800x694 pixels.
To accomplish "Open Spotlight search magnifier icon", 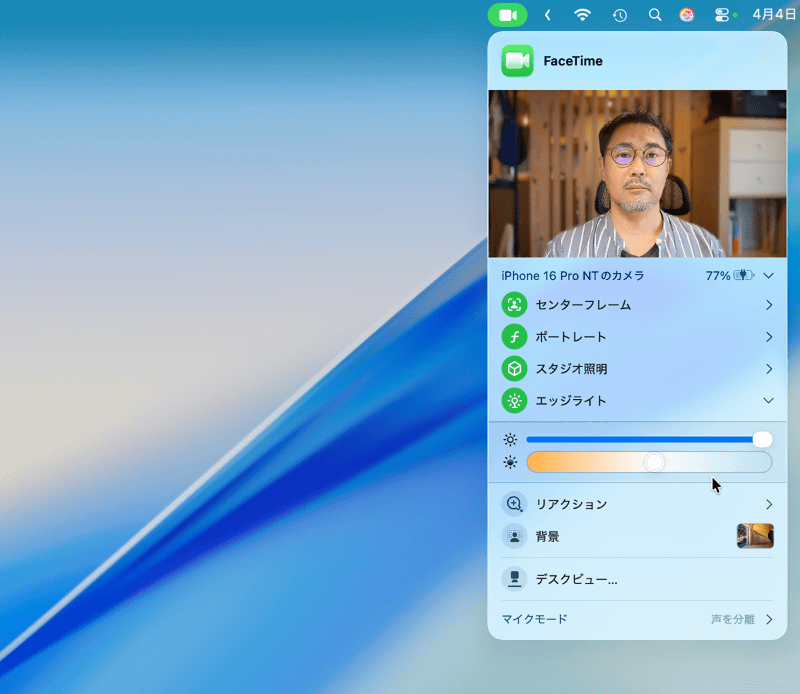I will click(x=655, y=15).
